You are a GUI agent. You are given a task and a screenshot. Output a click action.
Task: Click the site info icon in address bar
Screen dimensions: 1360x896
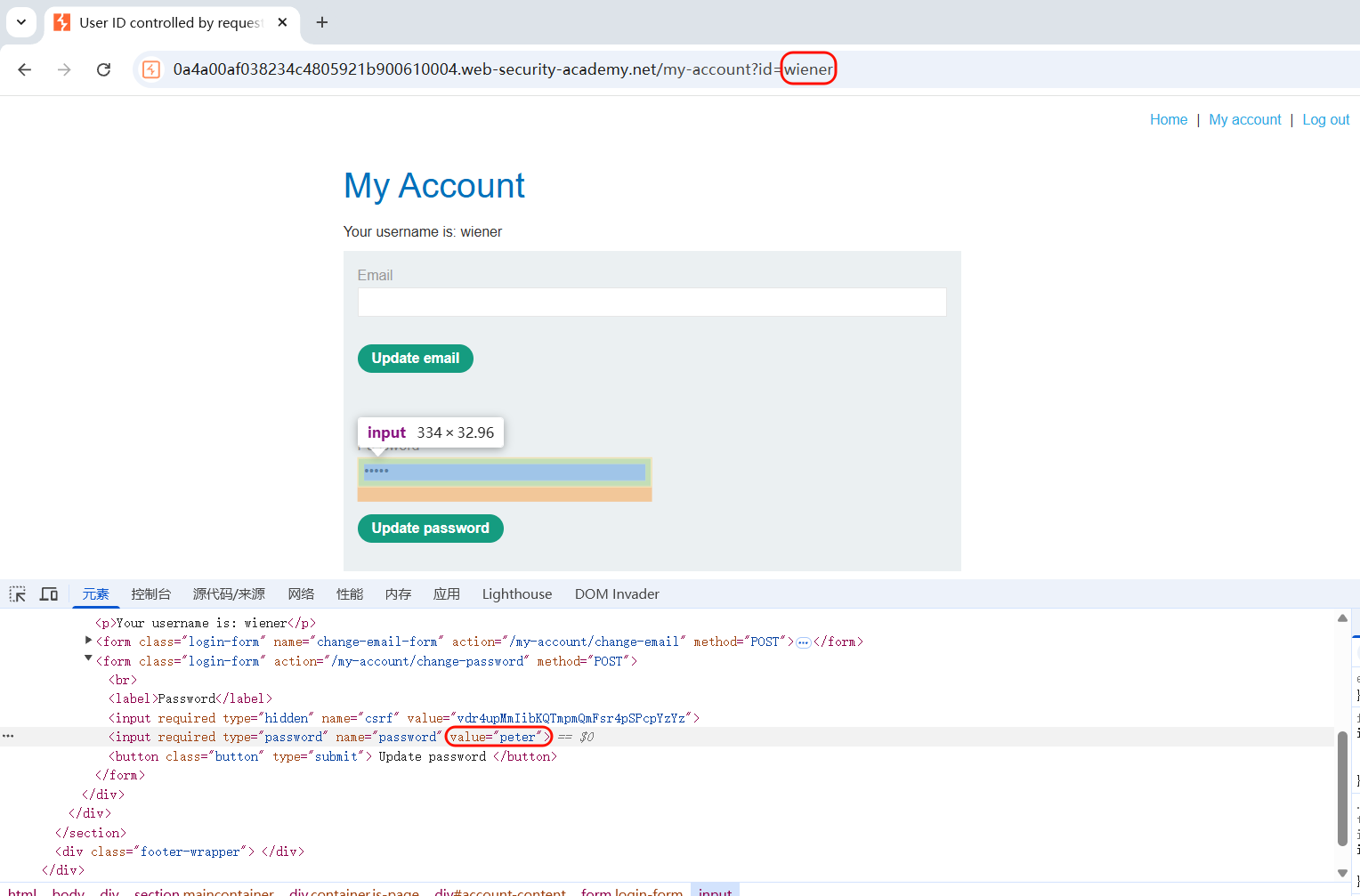(151, 69)
